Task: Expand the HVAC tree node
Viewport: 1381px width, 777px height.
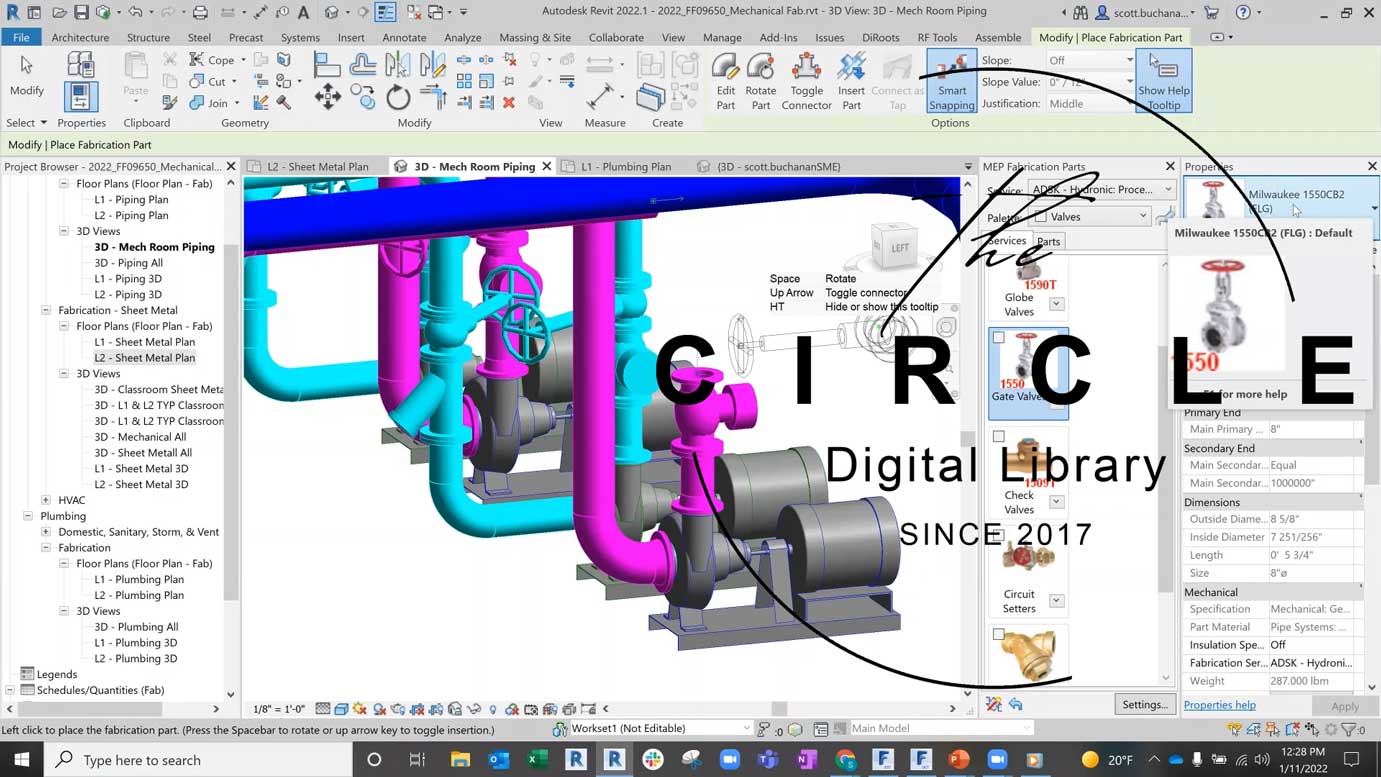Action: pos(46,500)
